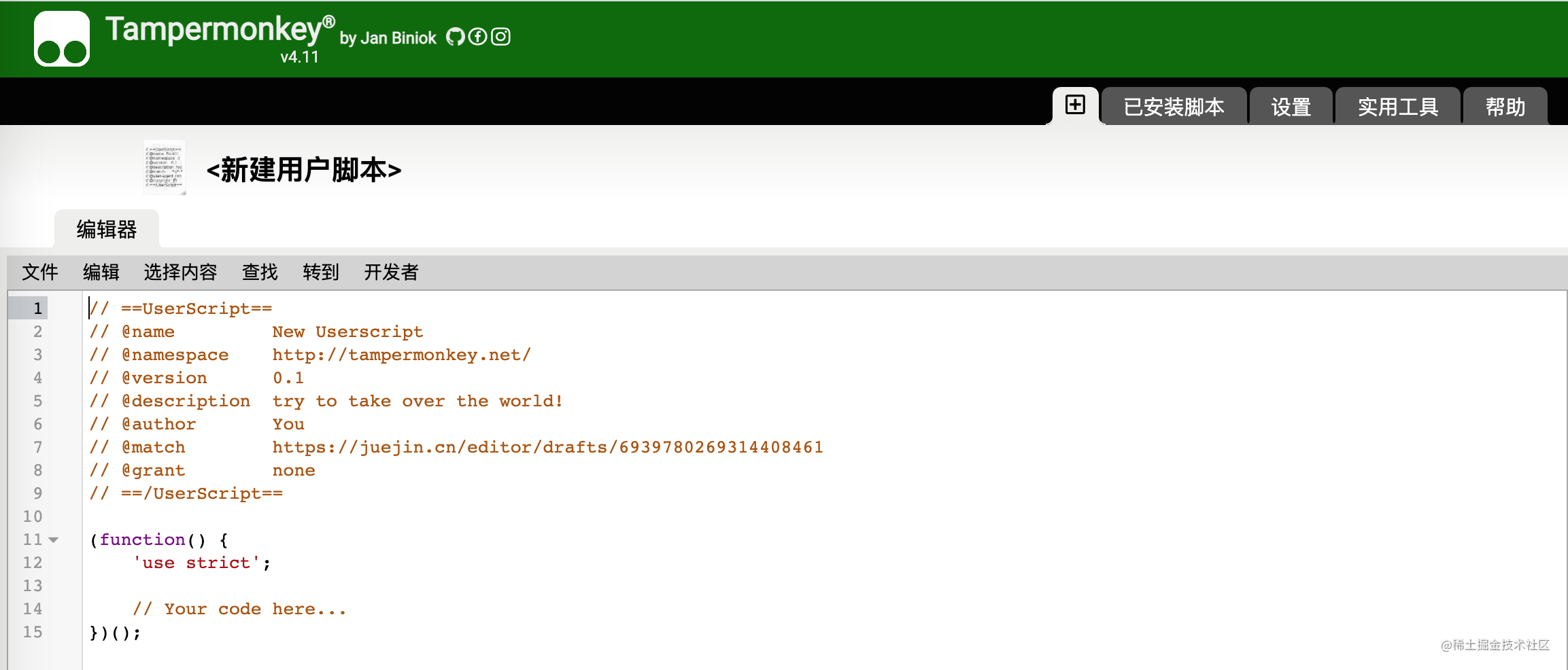Click the version value 0.1
Viewport: 1568px width, 670px height.
[288, 378]
